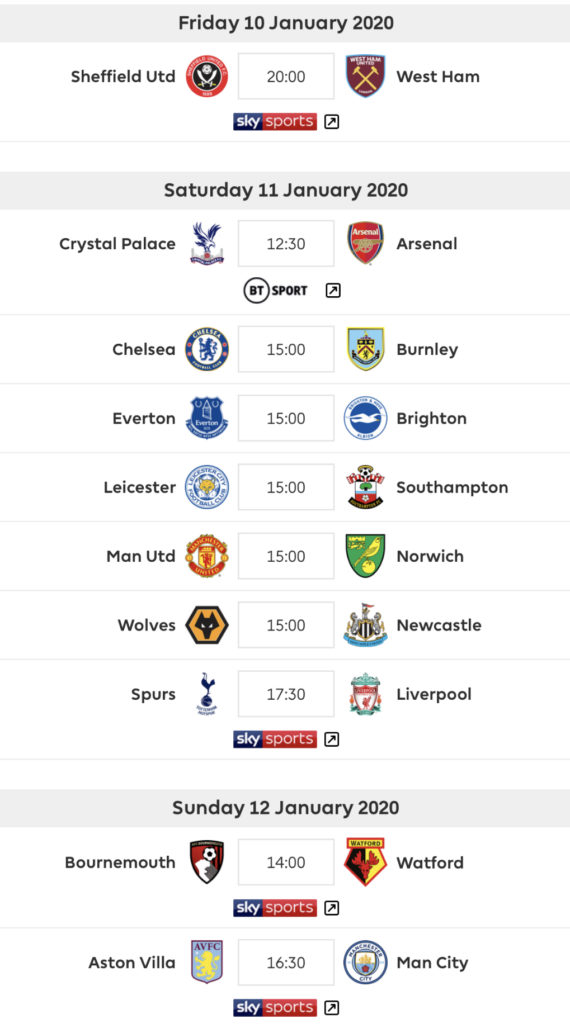Select the Watford club badge
Viewport: 570px width, 1024px height.
[x=365, y=862]
